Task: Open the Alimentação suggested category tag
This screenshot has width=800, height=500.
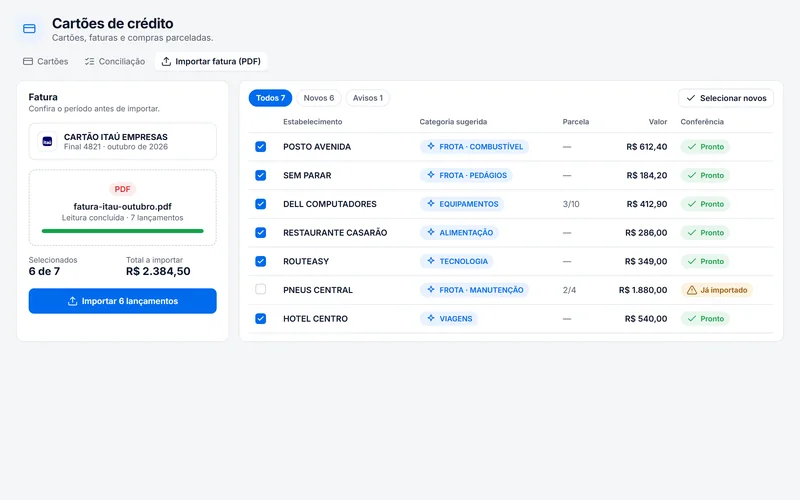Action: click(460, 233)
